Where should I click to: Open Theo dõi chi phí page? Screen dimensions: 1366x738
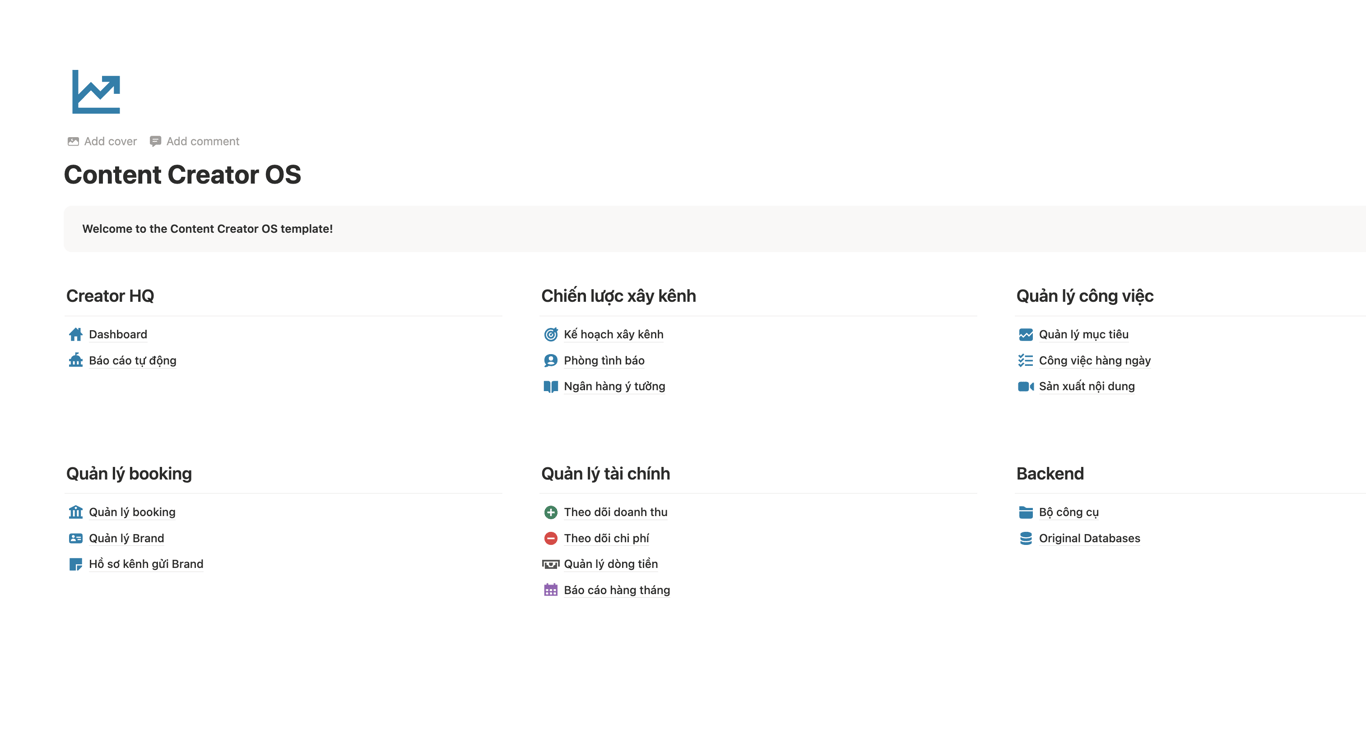pos(607,538)
